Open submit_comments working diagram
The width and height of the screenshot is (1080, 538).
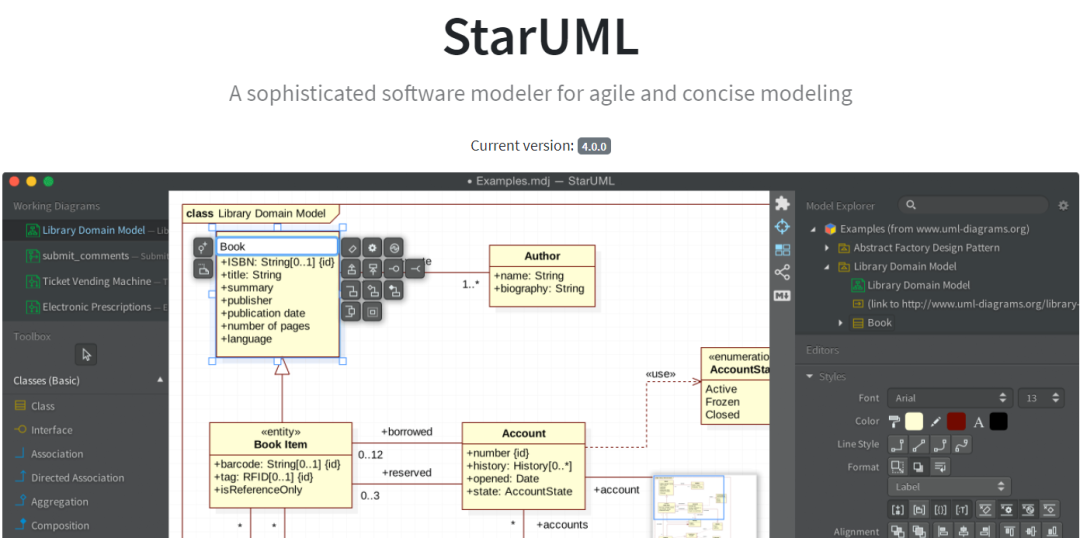click(84, 256)
